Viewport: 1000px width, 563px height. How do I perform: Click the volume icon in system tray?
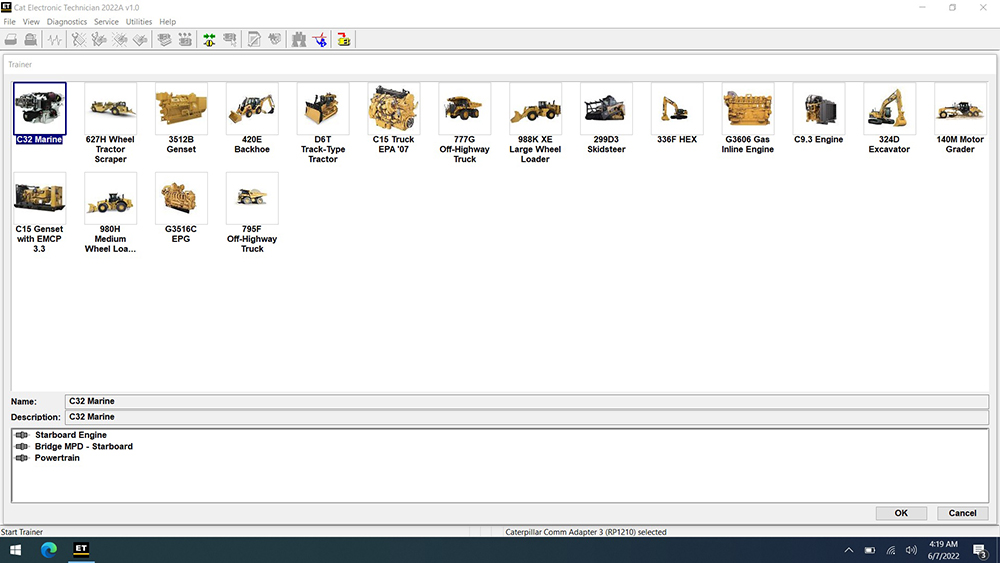click(x=911, y=550)
